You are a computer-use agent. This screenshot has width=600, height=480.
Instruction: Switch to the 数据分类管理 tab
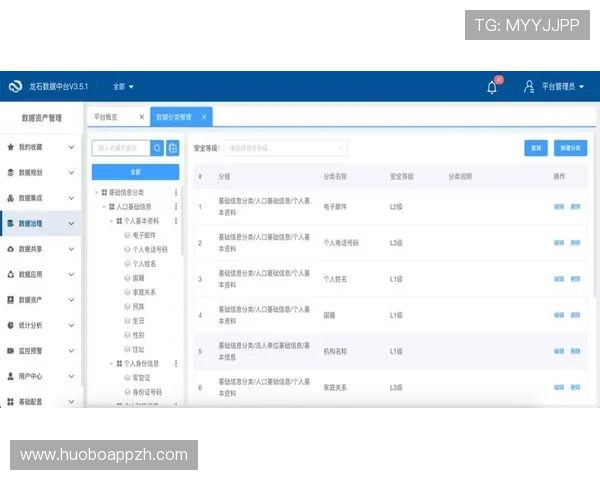coord(181,117)
